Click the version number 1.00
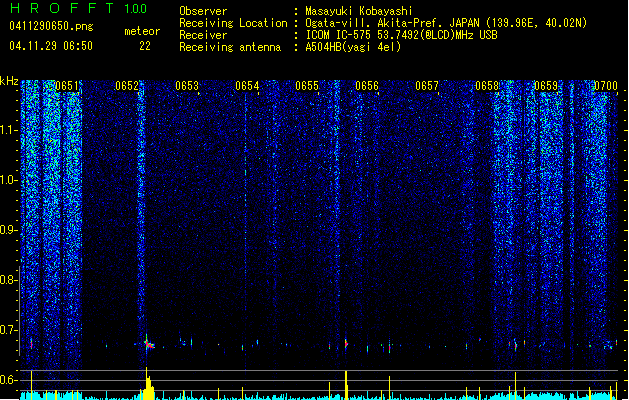Image resolution: width=629 pixels, height=400 pixels. [136, 9]
